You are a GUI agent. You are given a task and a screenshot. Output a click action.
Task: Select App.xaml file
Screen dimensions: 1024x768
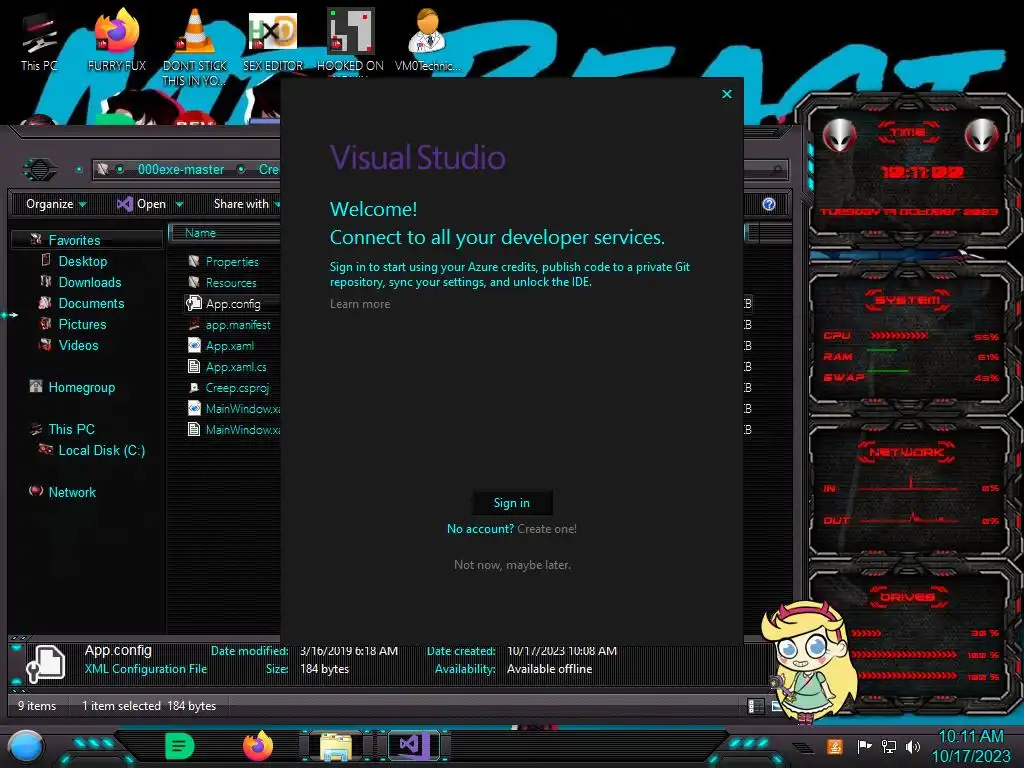coord(230,345)
